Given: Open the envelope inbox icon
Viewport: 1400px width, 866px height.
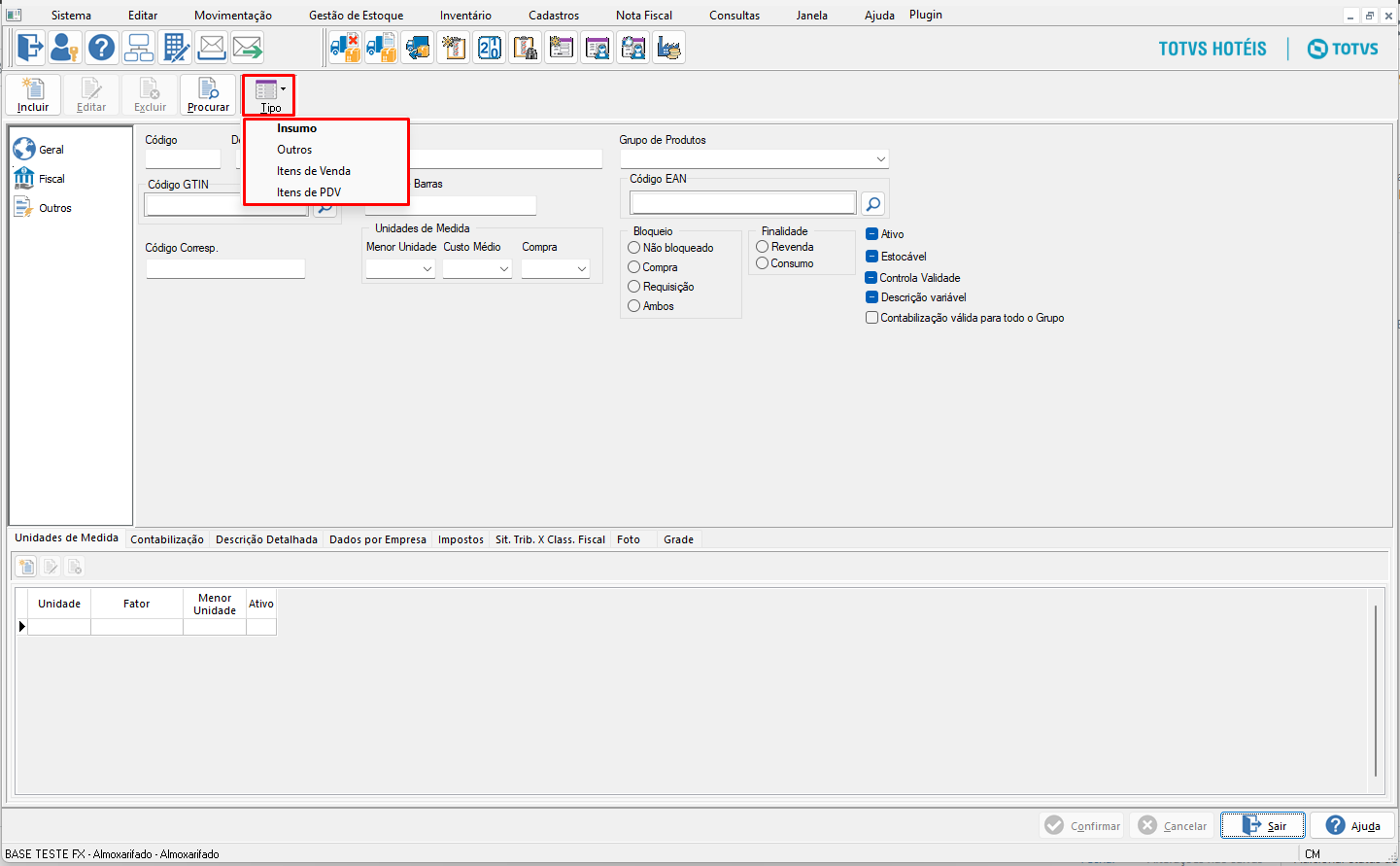Looking at the screenshot, I should [211, 47].
